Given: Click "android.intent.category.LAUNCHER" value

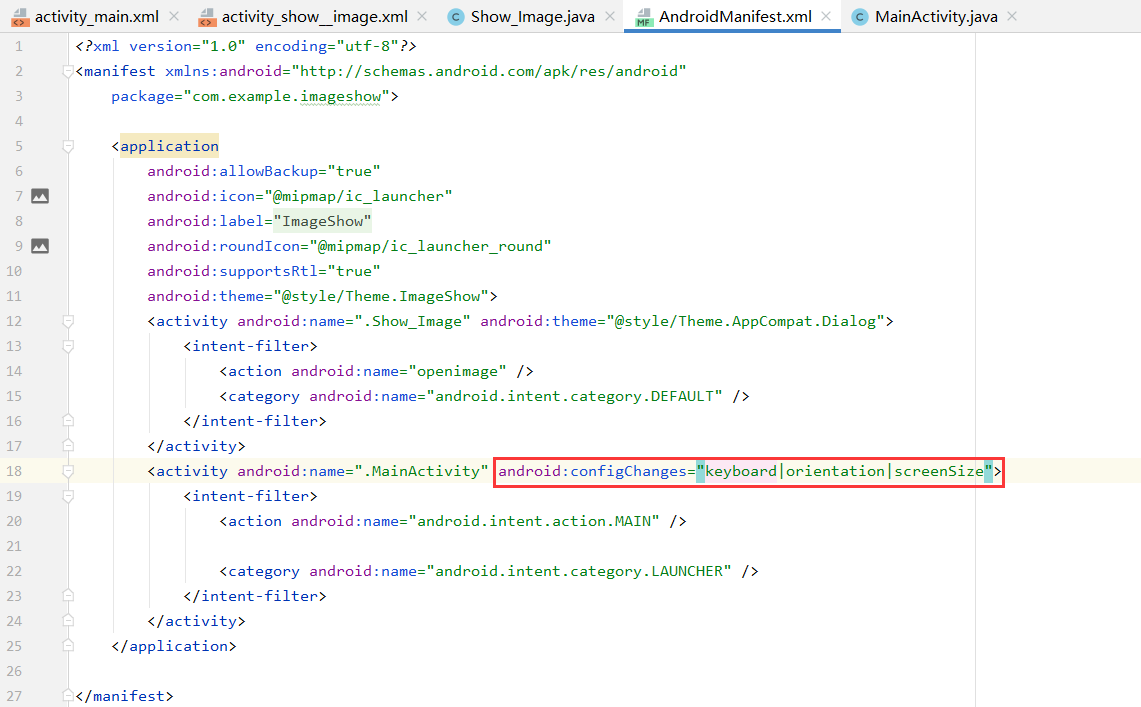Looking at the screenshot, I should point(579,572).
